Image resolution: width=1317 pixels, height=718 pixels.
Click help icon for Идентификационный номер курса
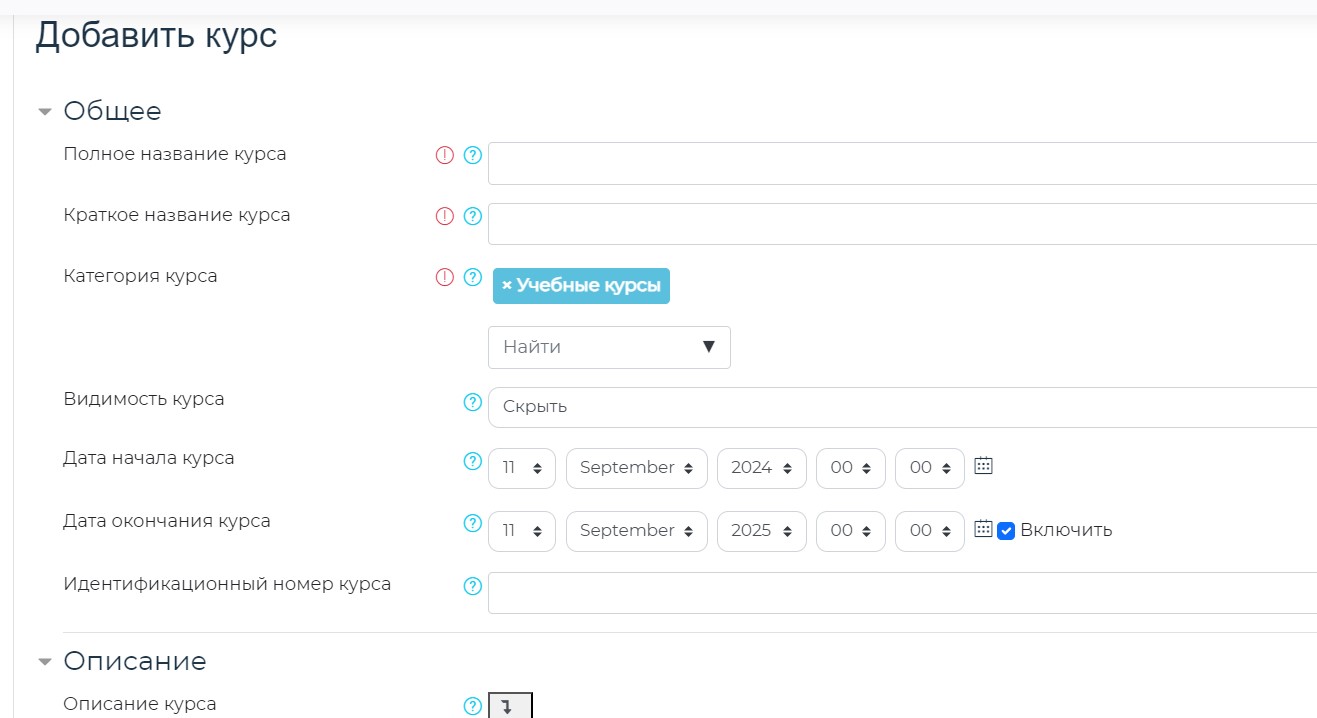473,586
